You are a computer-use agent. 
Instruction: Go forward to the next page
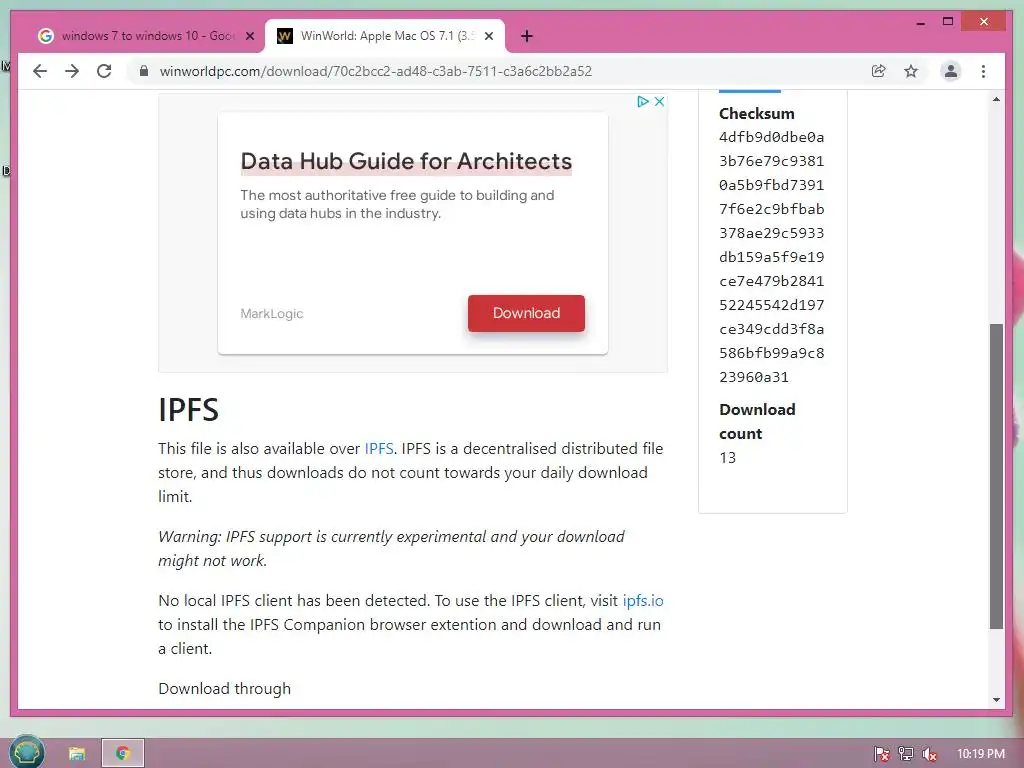coord(72,71)
